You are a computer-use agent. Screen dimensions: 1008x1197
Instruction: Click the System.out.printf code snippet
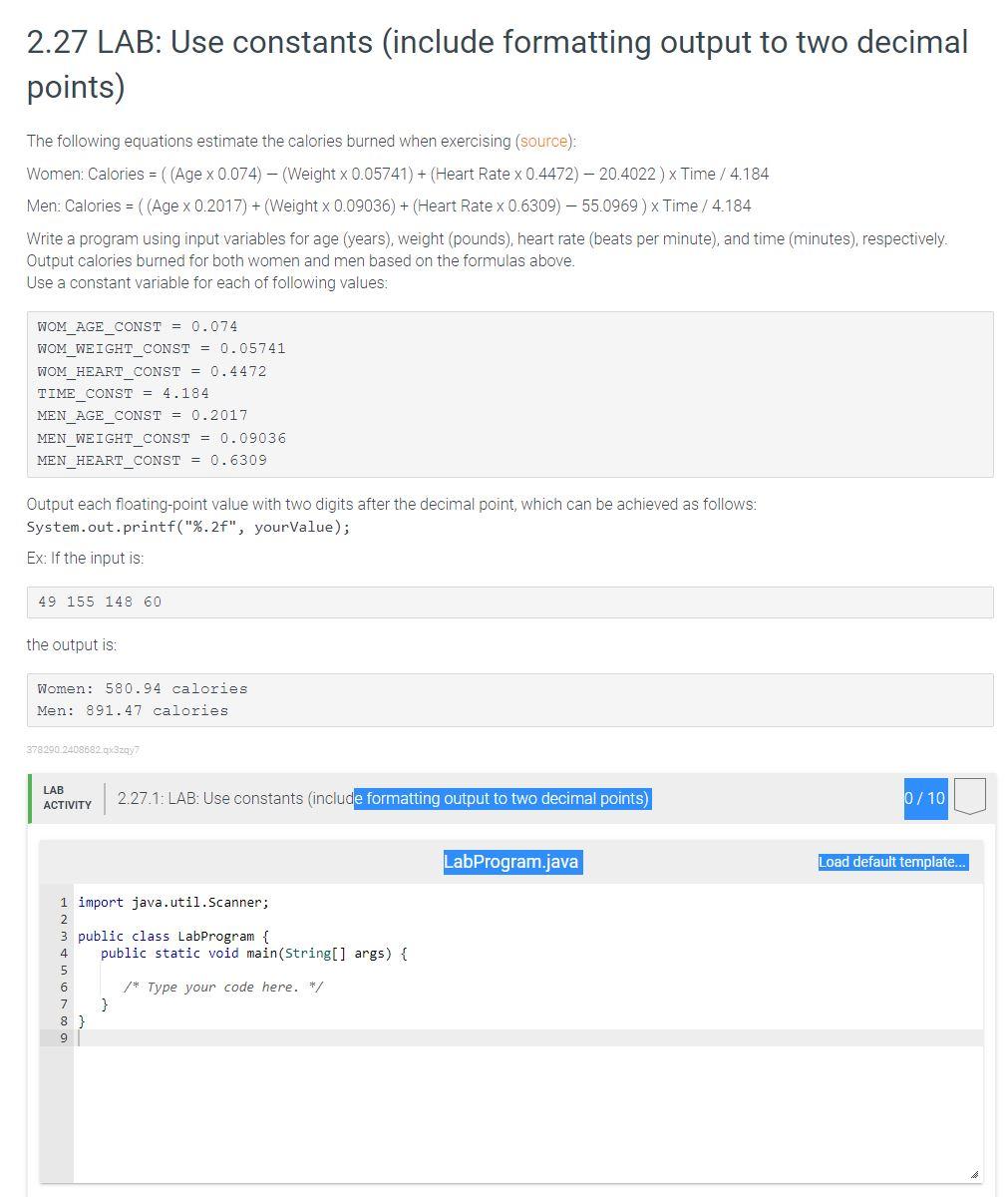point(189,527)
